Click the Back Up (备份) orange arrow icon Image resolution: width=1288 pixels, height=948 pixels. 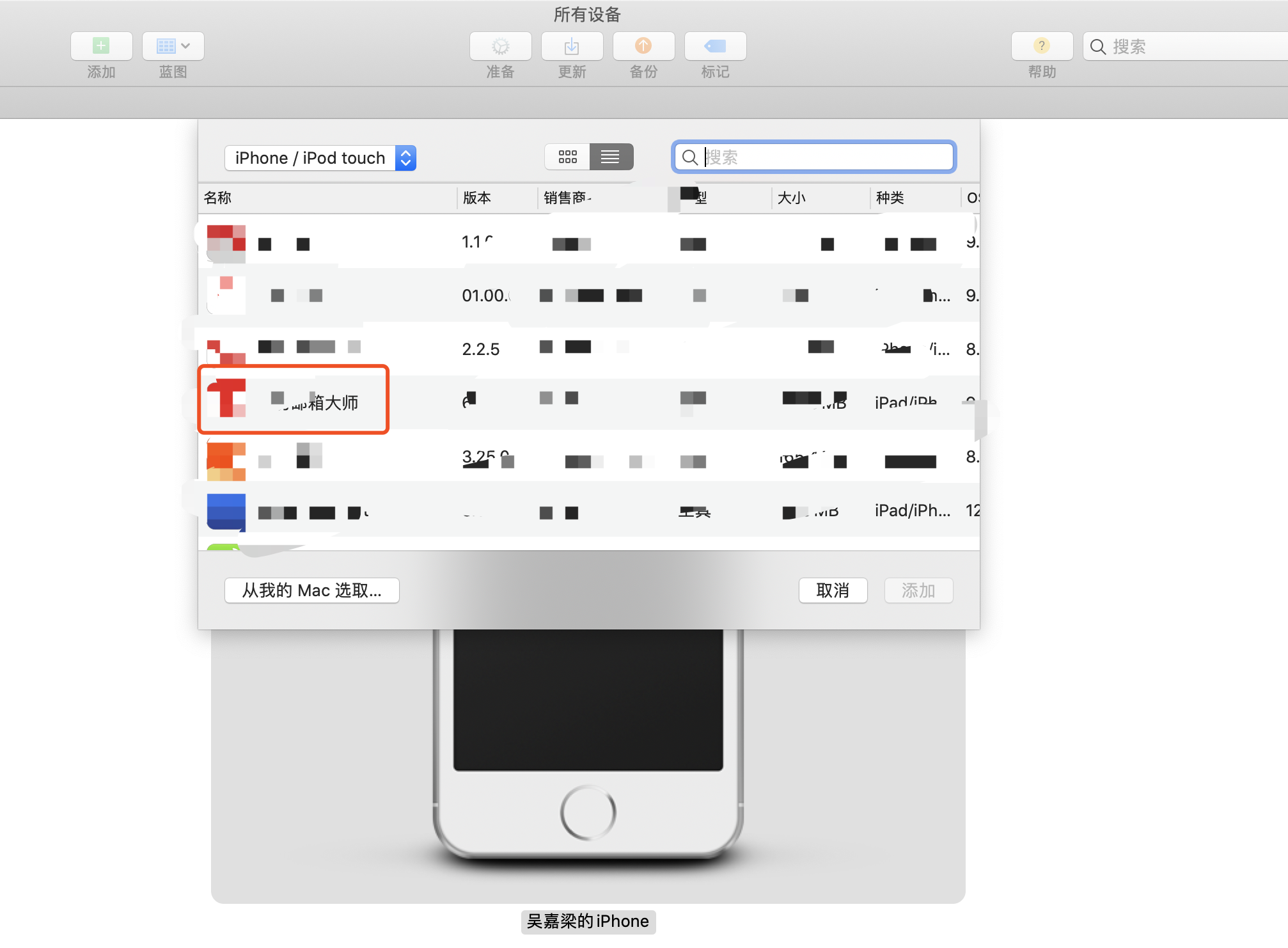point(643,46)
